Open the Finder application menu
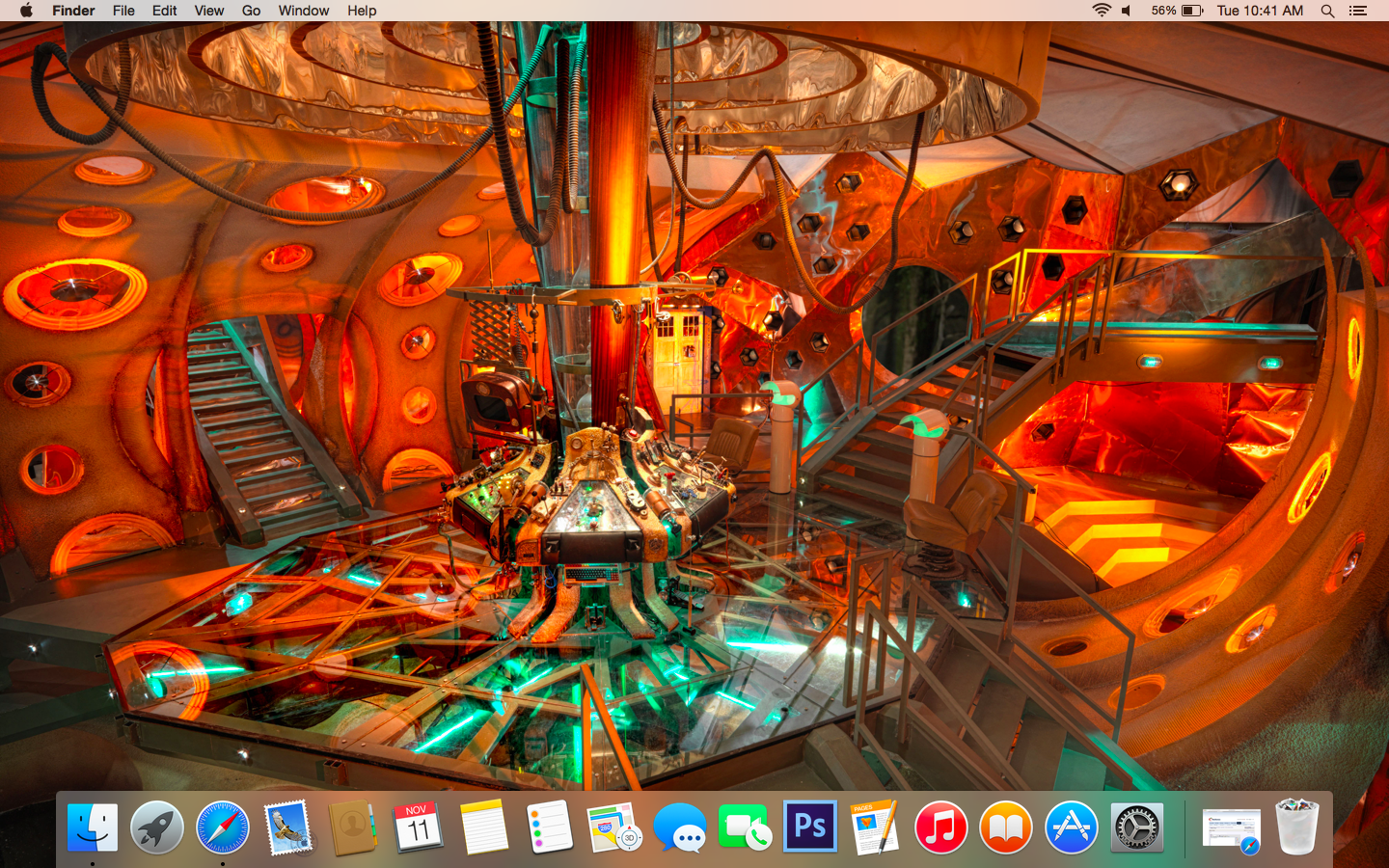Screen dimensions: 1389x868 (73, 11)
